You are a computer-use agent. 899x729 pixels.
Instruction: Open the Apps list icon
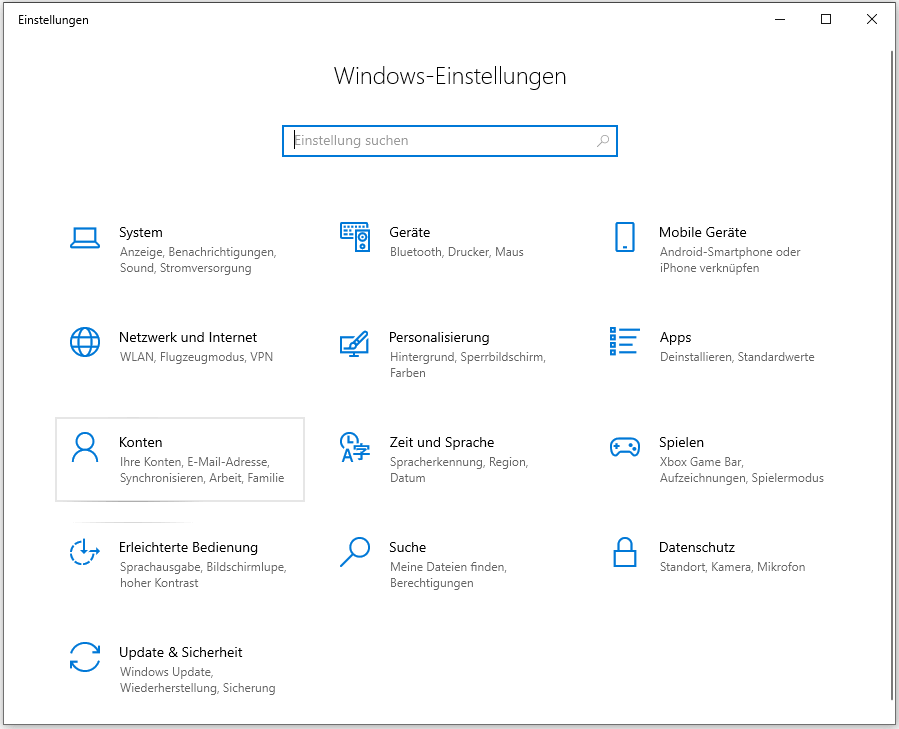pyautogui.click(x=624, y=341)
